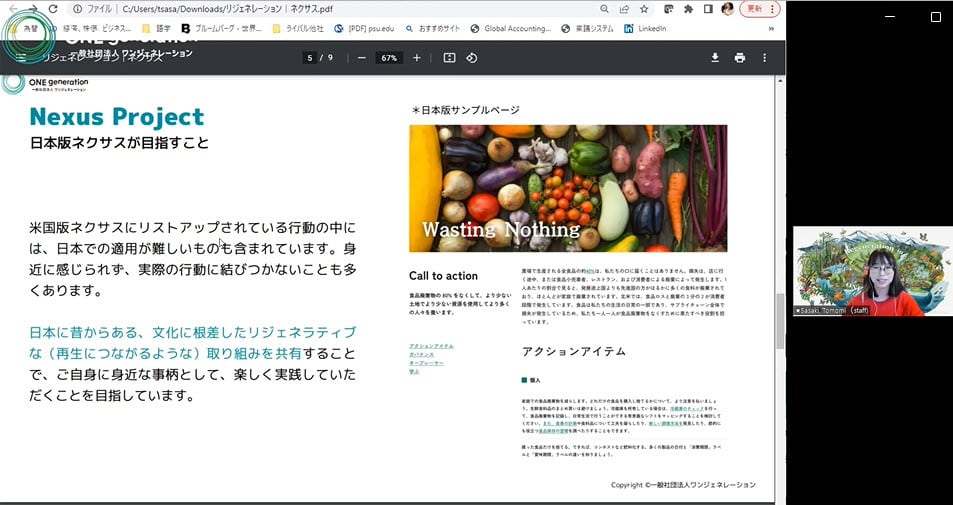Click the 67% zoom level box
Viewport: 953px width, 505px height.
click(389, 58)
